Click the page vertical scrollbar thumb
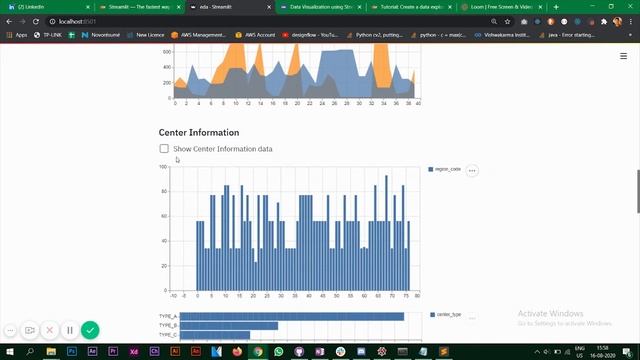This screenshot has height=360, width=640. (638, 191)
